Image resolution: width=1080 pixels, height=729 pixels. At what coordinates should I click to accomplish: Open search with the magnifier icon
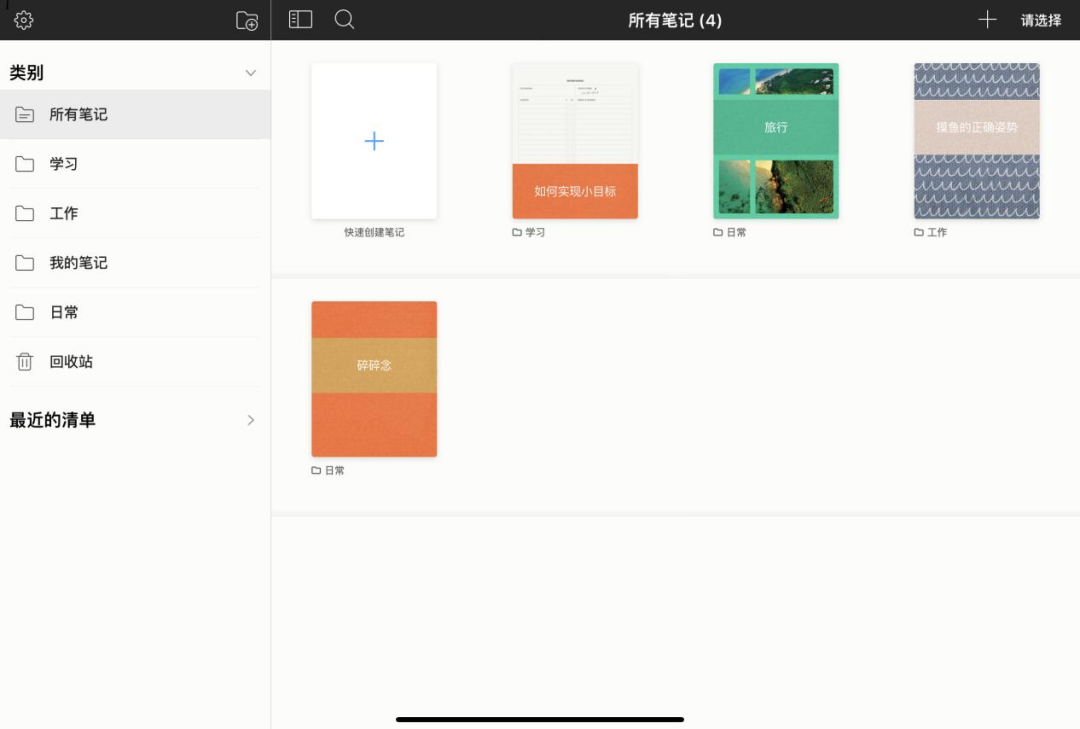pyautogui.click(x=344, y=19)
